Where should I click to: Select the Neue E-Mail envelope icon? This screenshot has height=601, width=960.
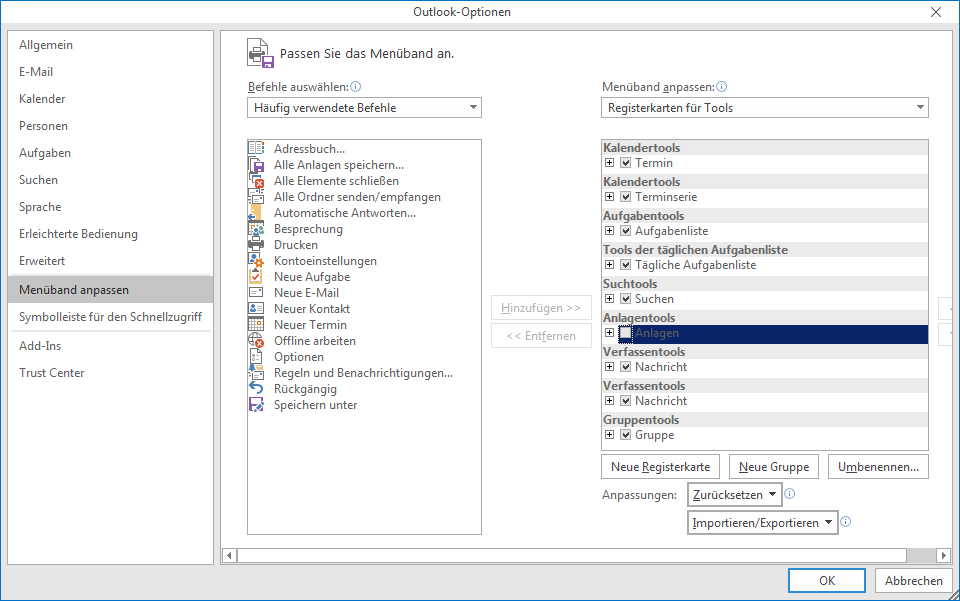[x=256, y=293]
